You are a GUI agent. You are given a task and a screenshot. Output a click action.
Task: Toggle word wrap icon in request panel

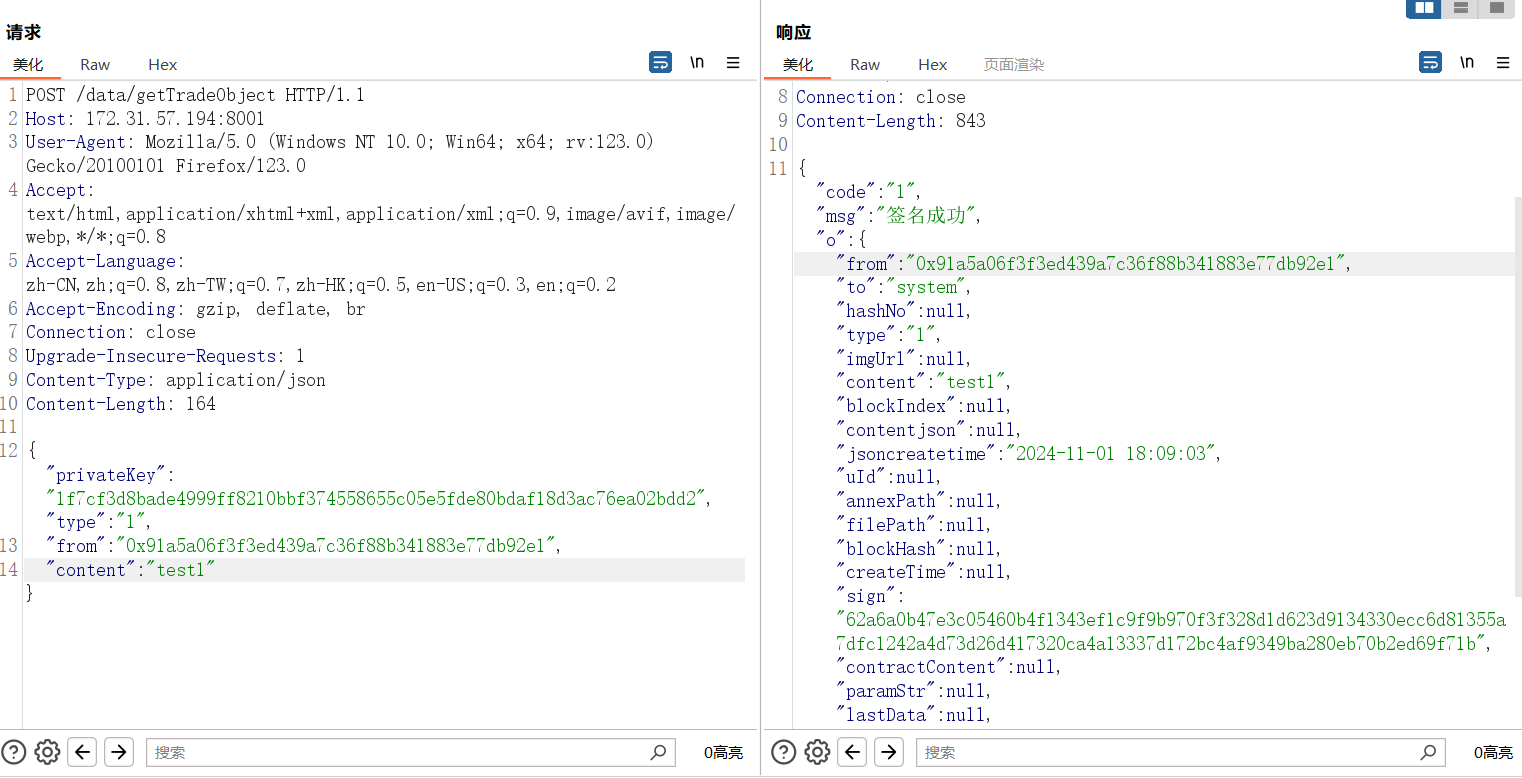pos(660,63)
